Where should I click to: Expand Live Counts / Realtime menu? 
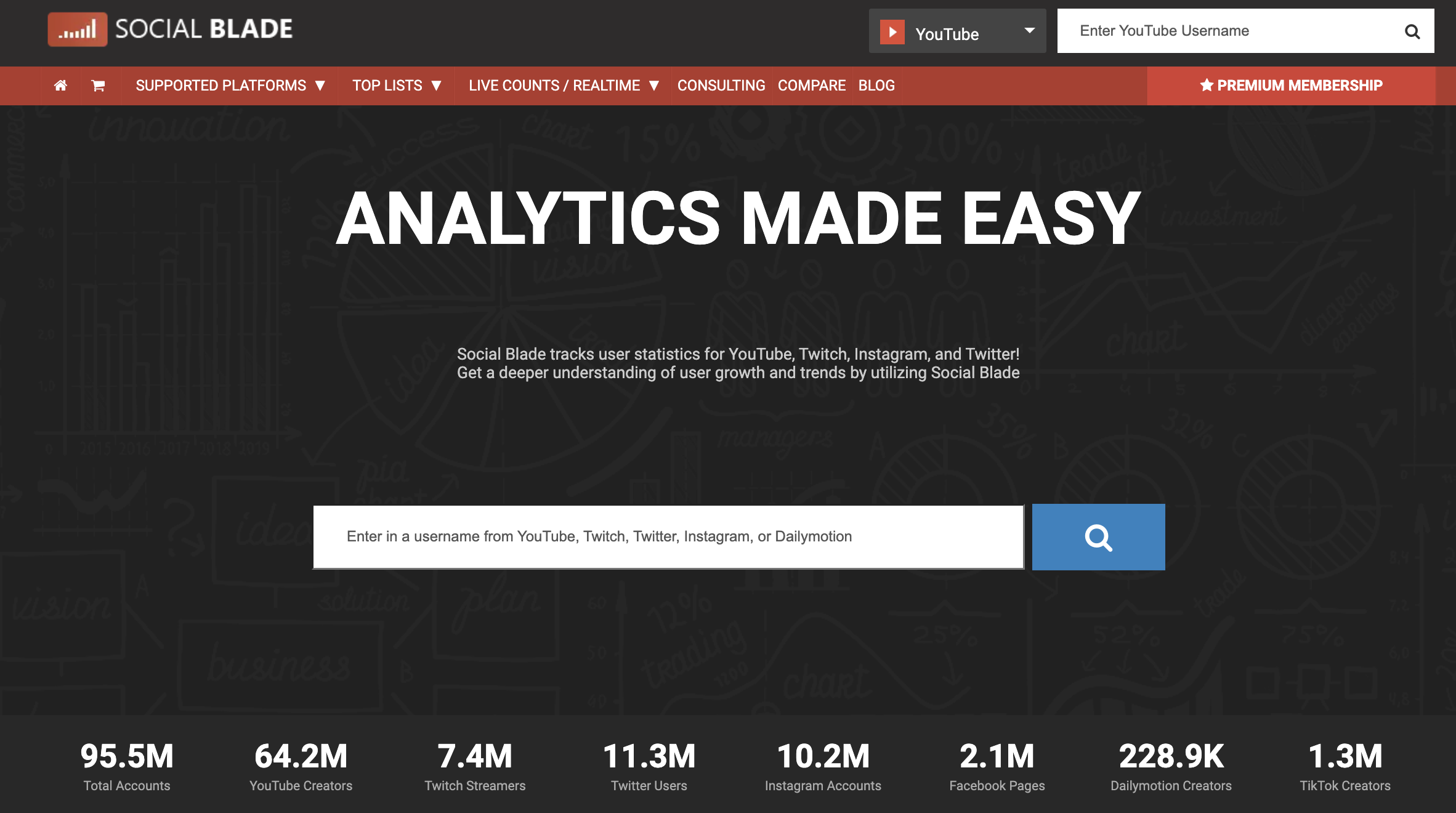(x=564, y=86)
